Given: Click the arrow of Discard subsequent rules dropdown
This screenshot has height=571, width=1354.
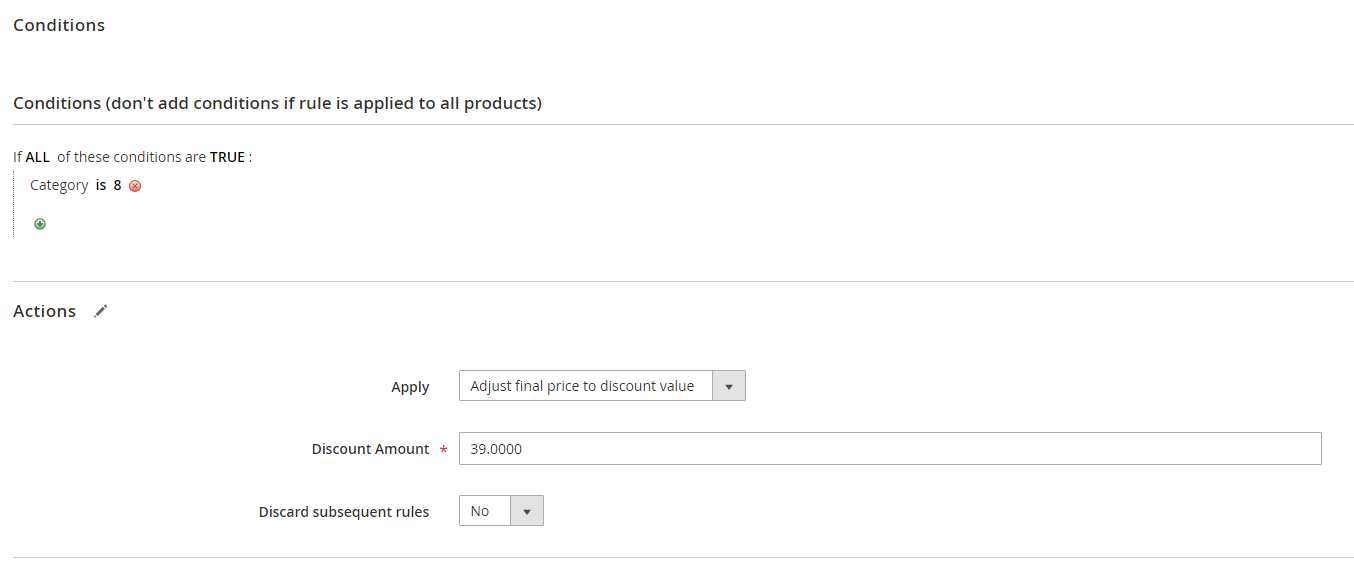Looking at the screenshot, I should [x=527, y=511].
